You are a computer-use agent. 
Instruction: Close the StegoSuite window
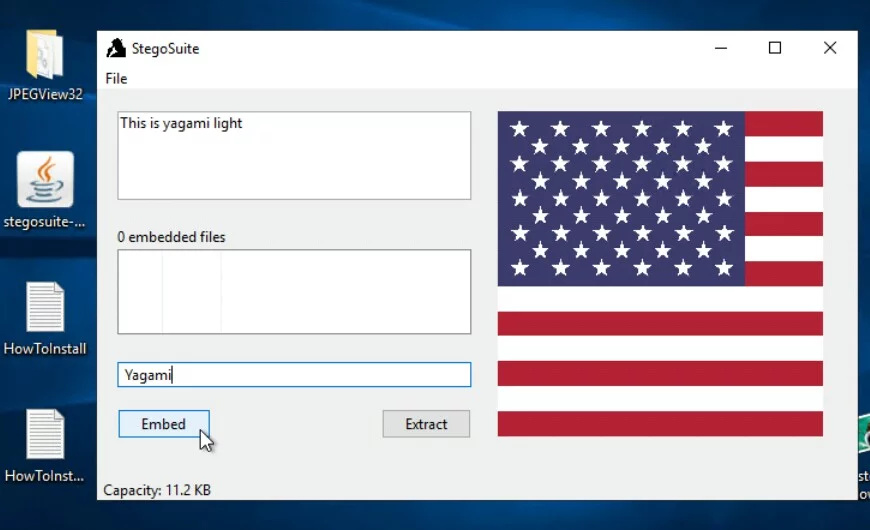[x=829, y=48]
